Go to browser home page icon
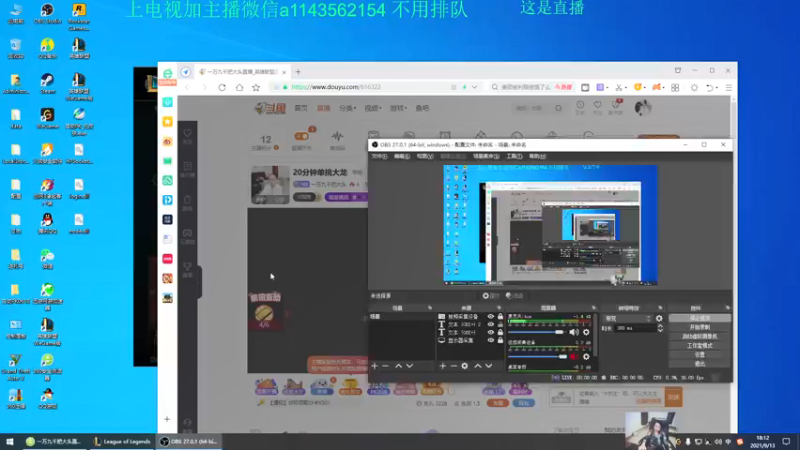Screen dimensions: 800x450 [x=239, y=87]
